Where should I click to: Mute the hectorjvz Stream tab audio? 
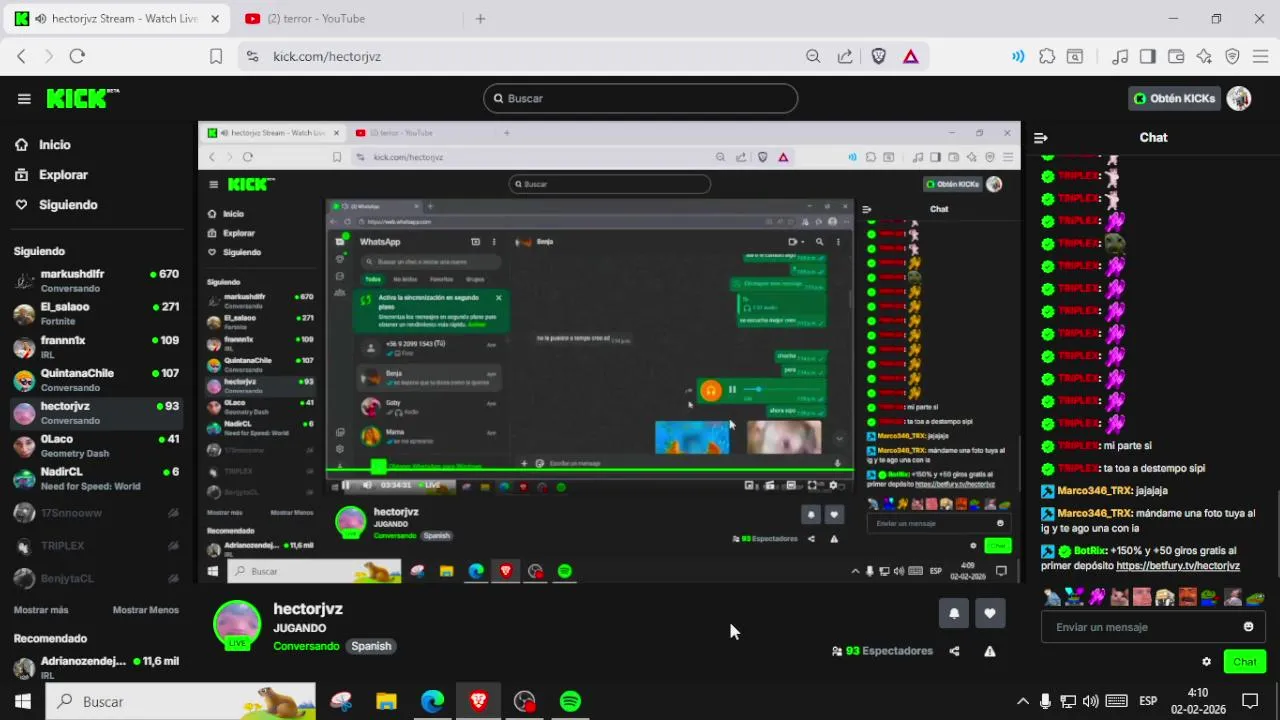40,18
